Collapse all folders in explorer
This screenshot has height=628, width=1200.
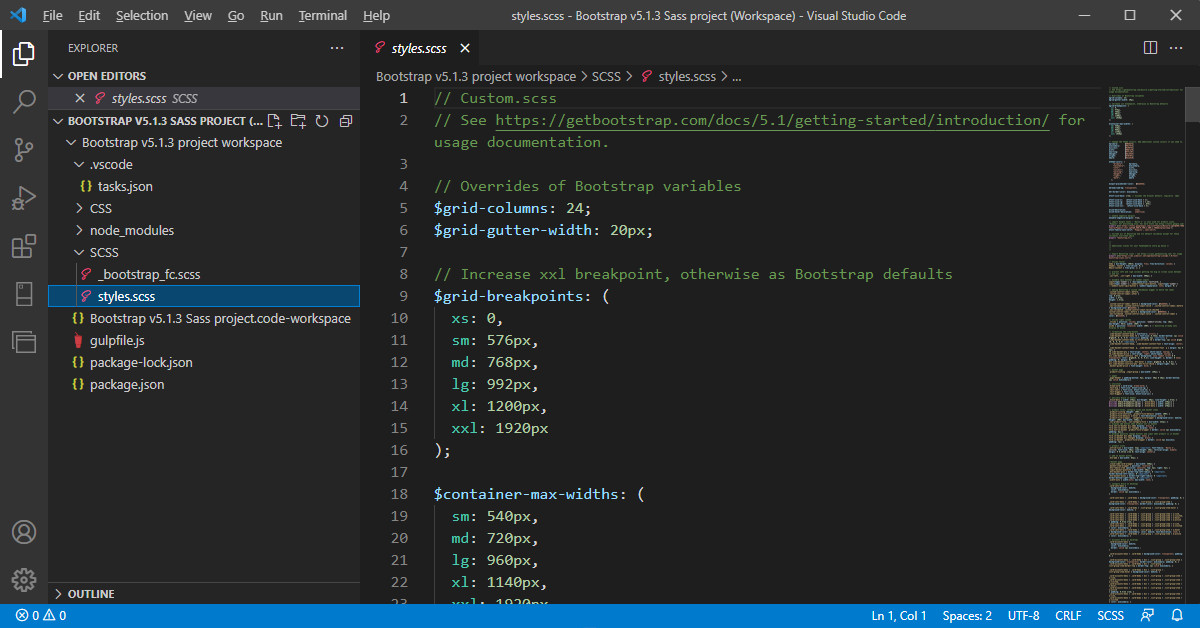[346, 121]
